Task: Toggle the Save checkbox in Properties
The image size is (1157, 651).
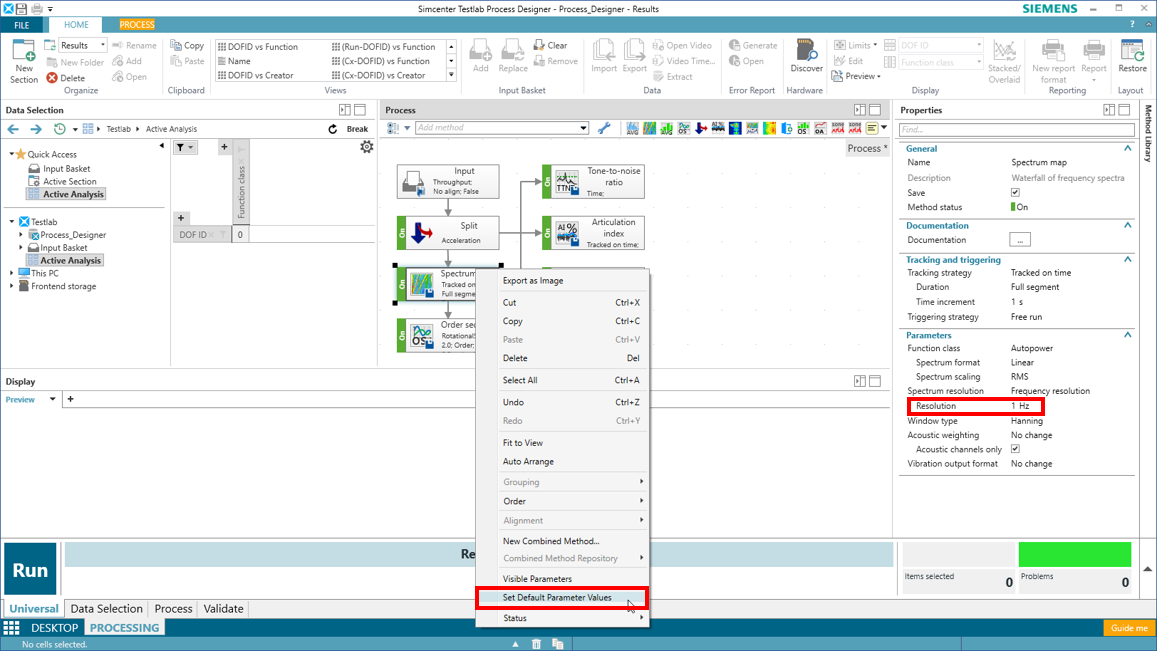Action: tap(1015, 193)
